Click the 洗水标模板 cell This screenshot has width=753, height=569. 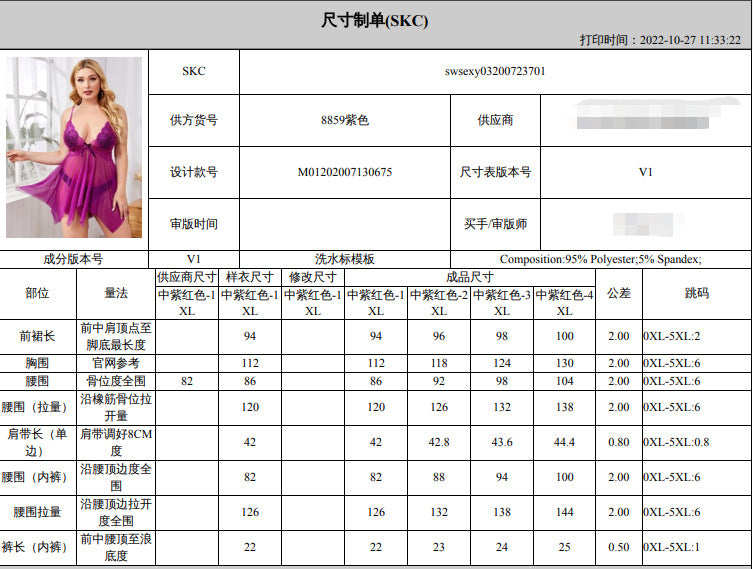pos(345,259)
